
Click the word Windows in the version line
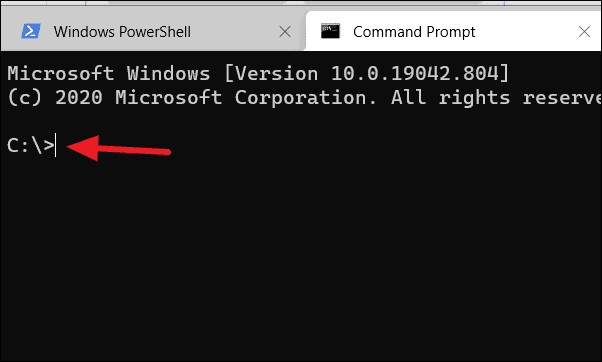[169, 73]
